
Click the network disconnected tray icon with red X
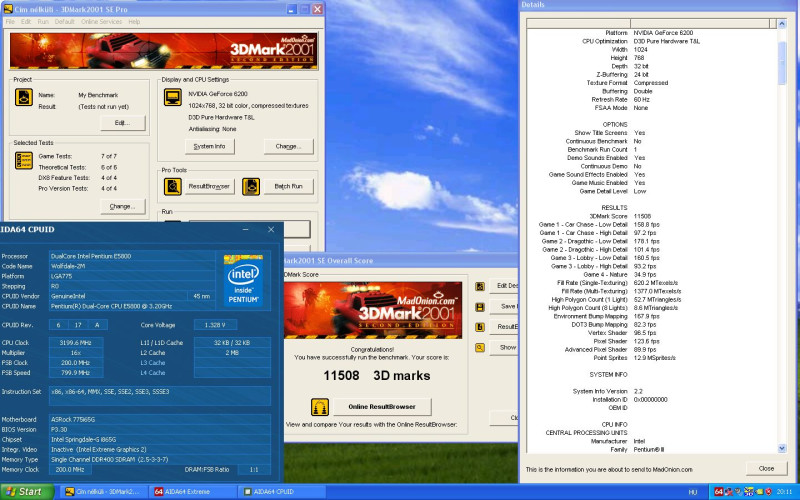click(729, 491)
